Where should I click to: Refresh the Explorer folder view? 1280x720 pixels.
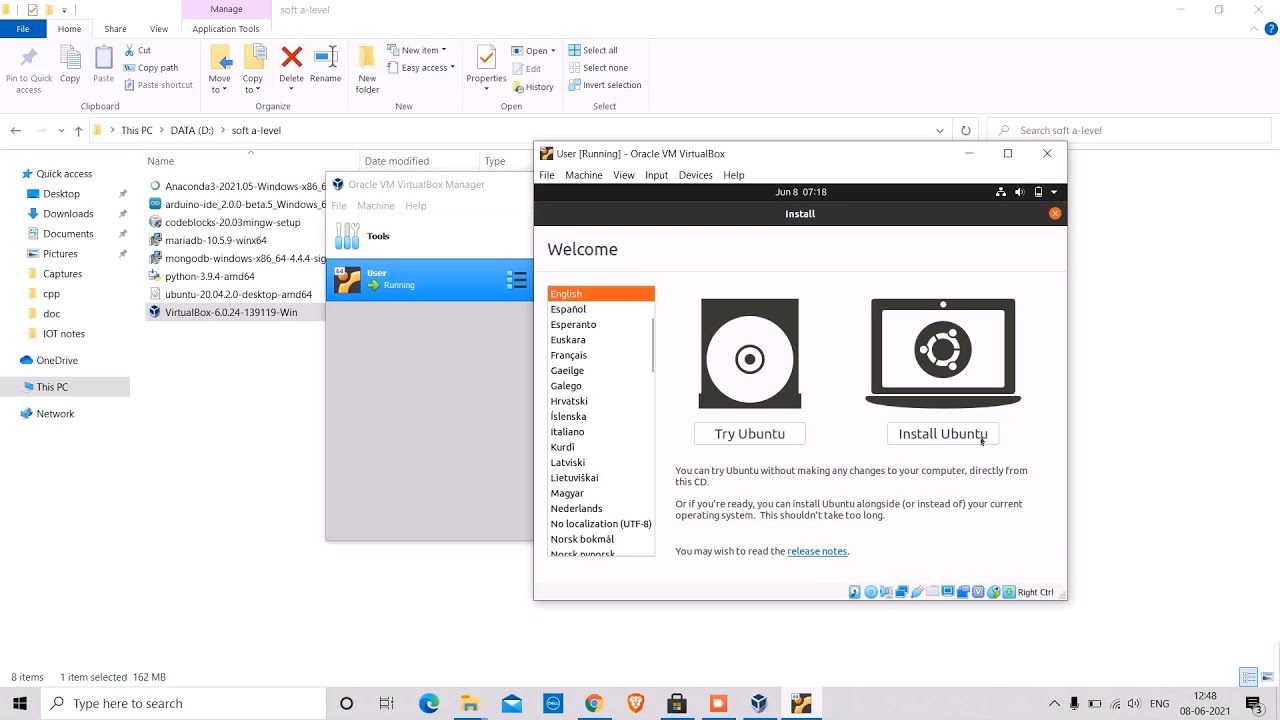point(965,130)
